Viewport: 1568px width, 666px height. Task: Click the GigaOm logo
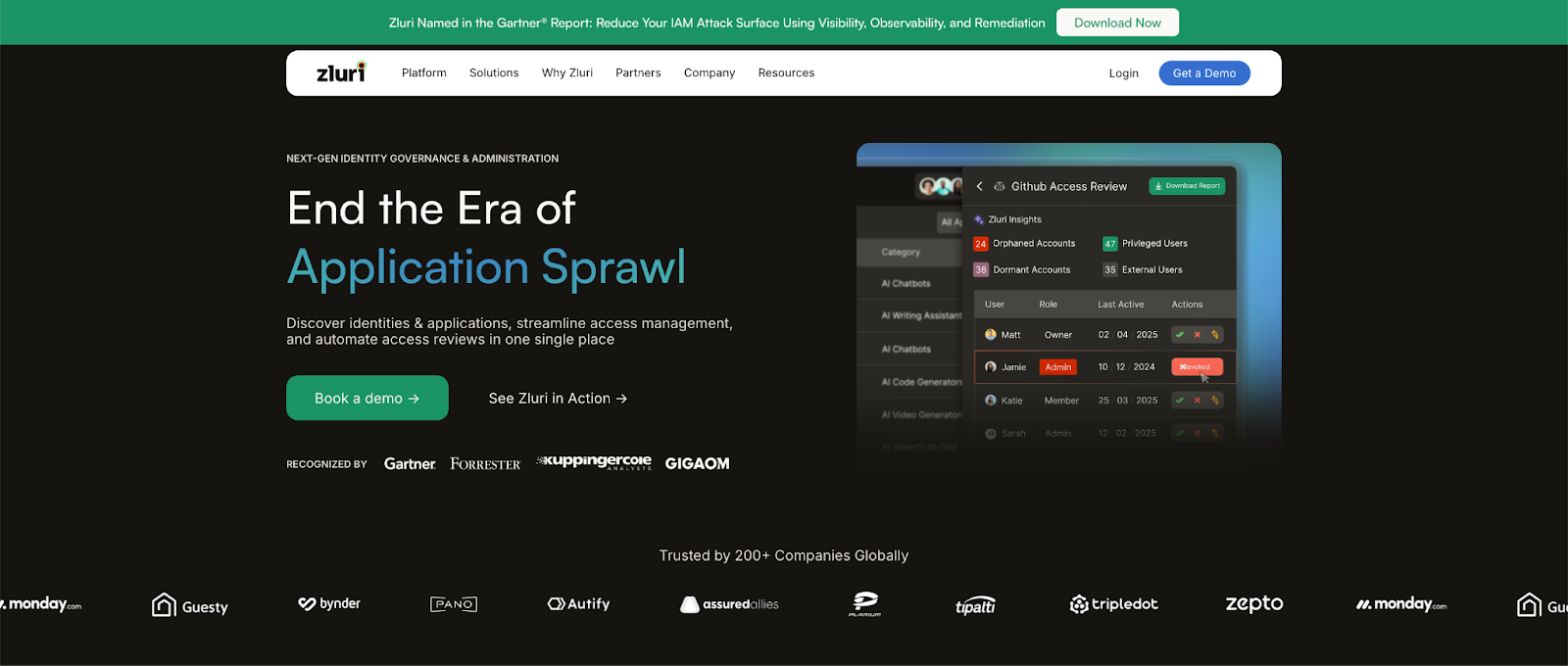pos(697,464)
